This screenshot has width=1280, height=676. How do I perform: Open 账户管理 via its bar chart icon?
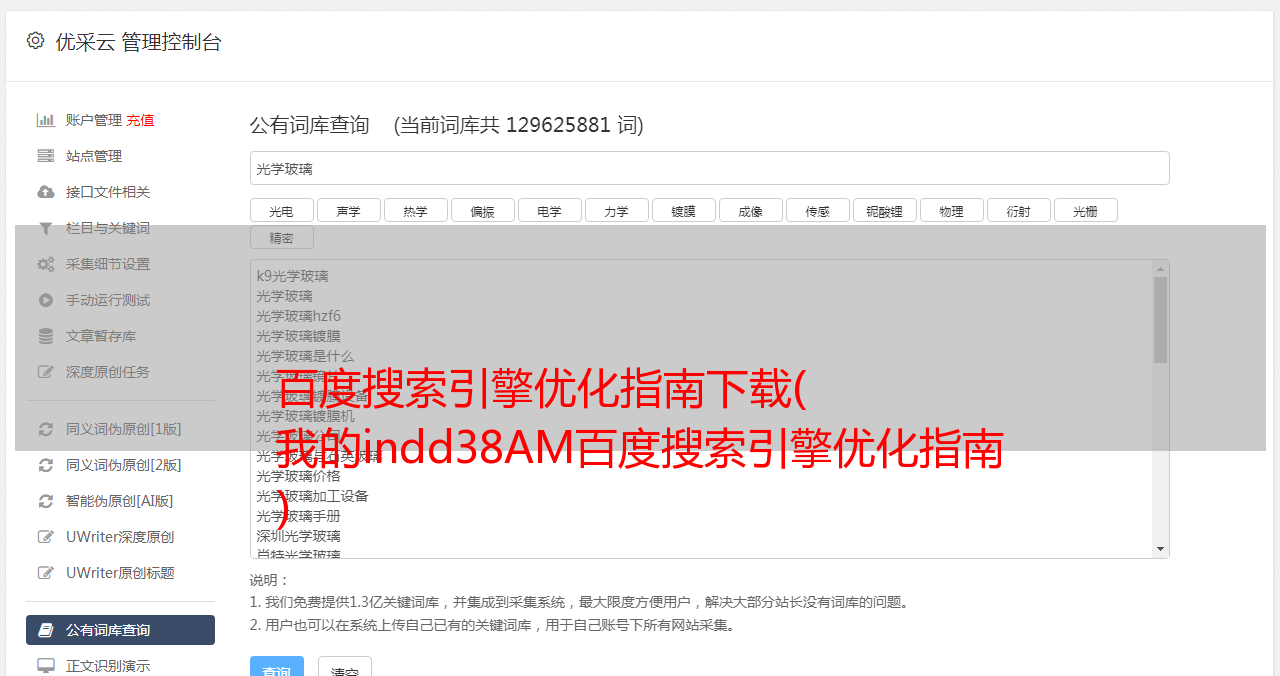point(46,120)
